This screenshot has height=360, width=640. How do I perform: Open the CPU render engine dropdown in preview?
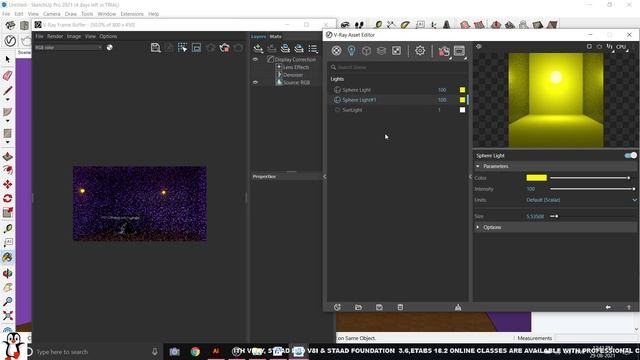[622, 47]
